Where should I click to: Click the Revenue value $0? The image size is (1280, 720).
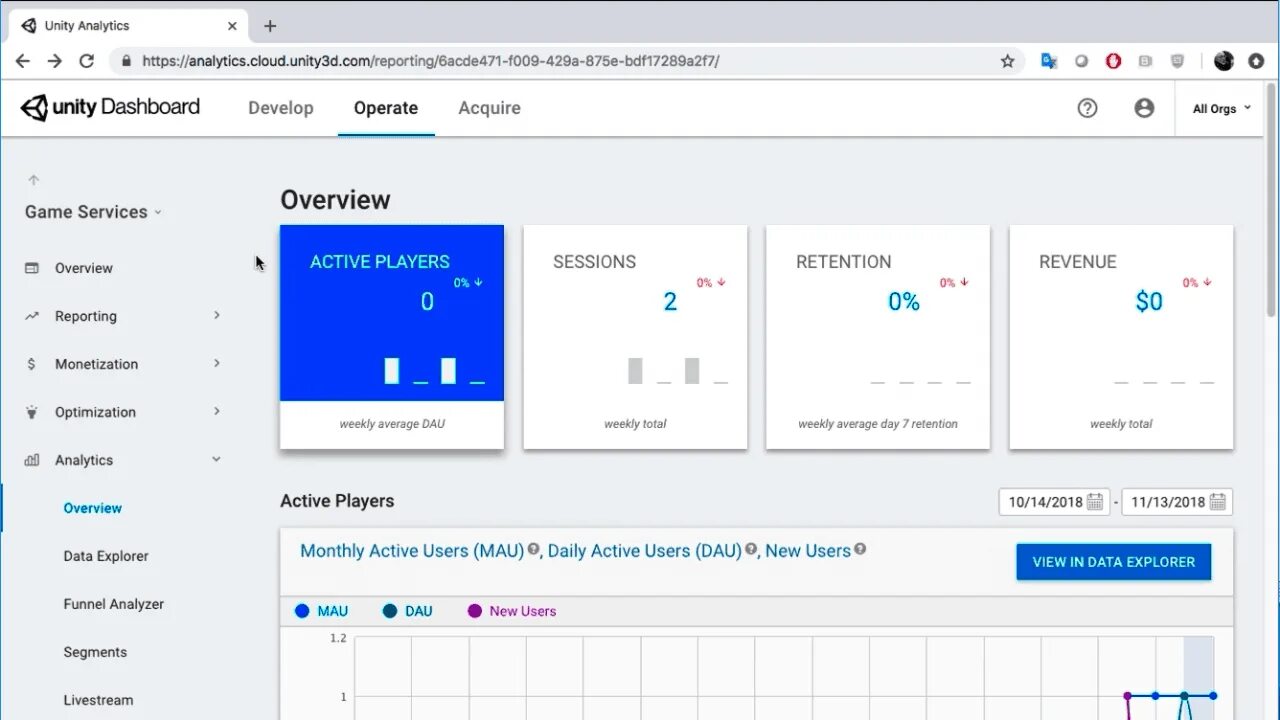[x=1149, y=302]
